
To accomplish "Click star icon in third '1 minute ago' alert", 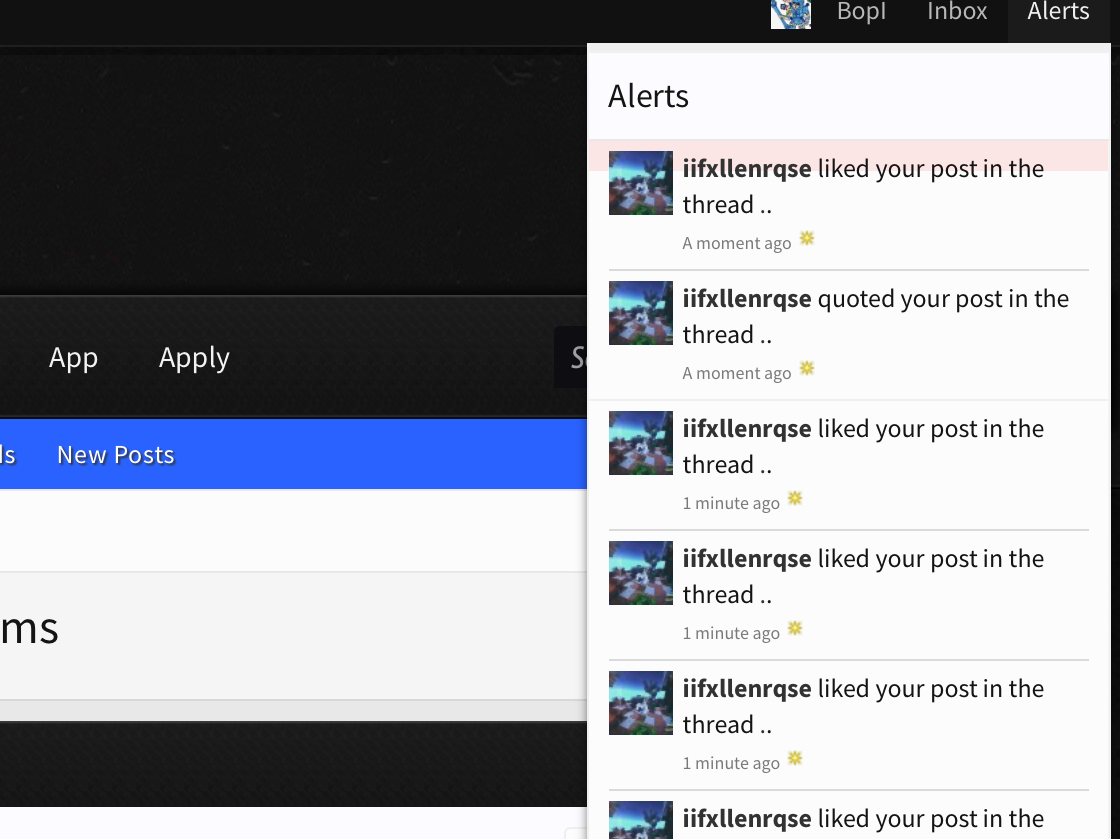I will [x=795, y=758].
